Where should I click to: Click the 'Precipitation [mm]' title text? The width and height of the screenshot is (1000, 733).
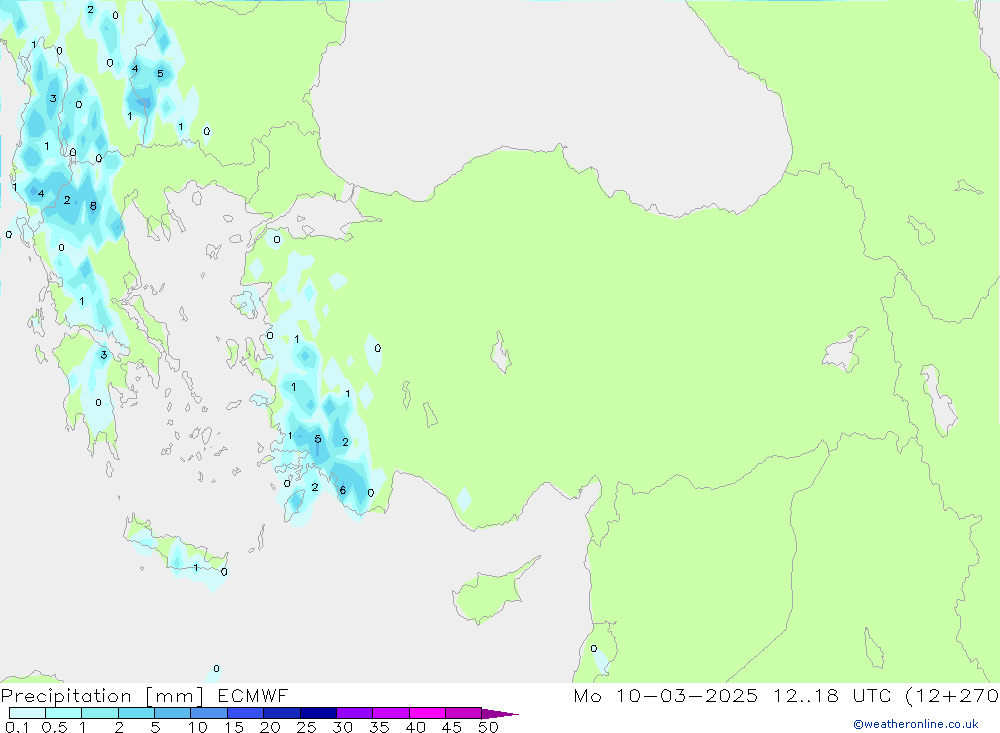(102, 696)
